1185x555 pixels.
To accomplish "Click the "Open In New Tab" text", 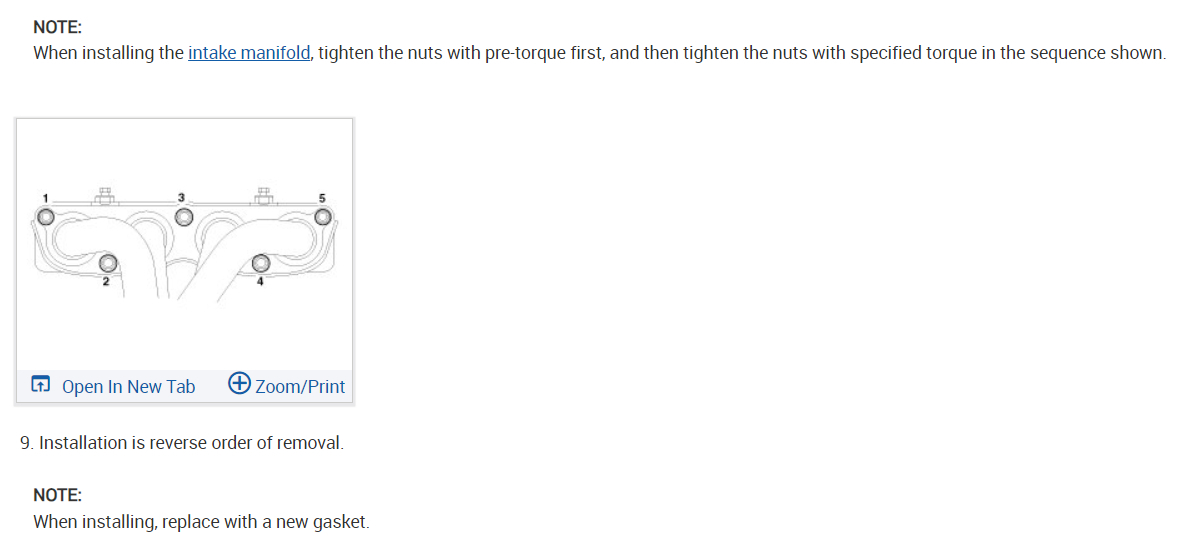I will 128,387.
